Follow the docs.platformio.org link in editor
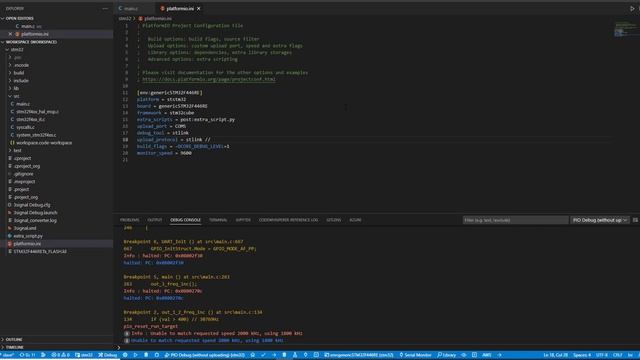This screenshot has height=360, width=640. 209,79
